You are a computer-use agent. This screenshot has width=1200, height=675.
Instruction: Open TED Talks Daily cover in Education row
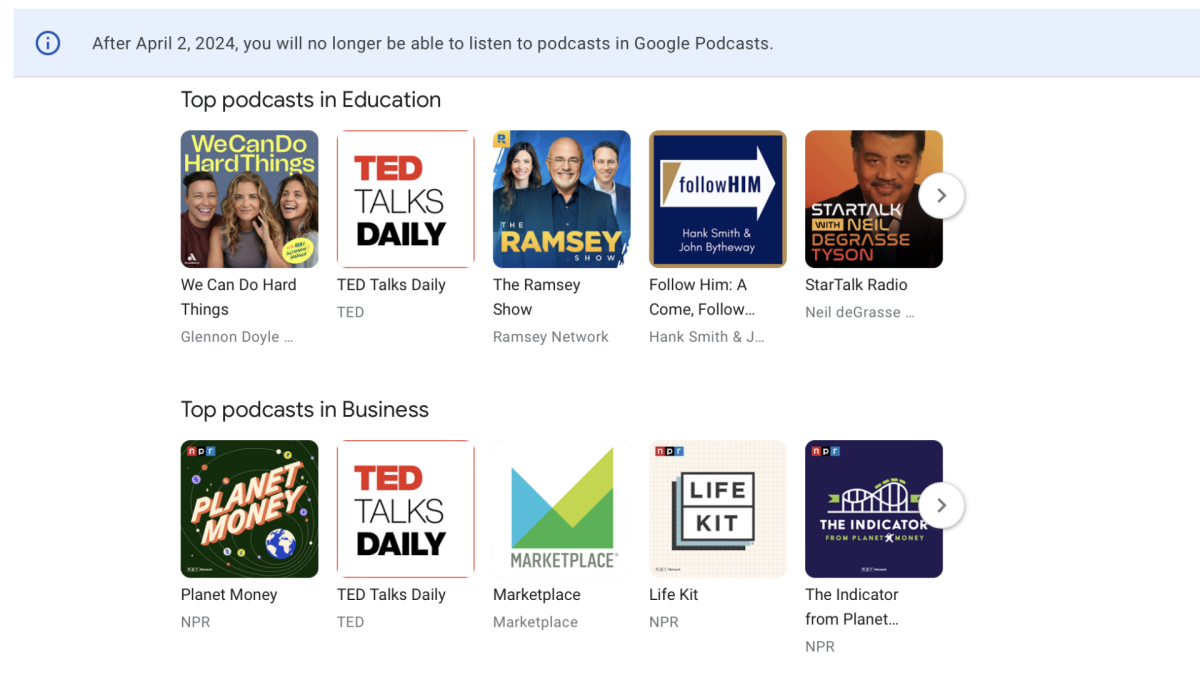405,199
